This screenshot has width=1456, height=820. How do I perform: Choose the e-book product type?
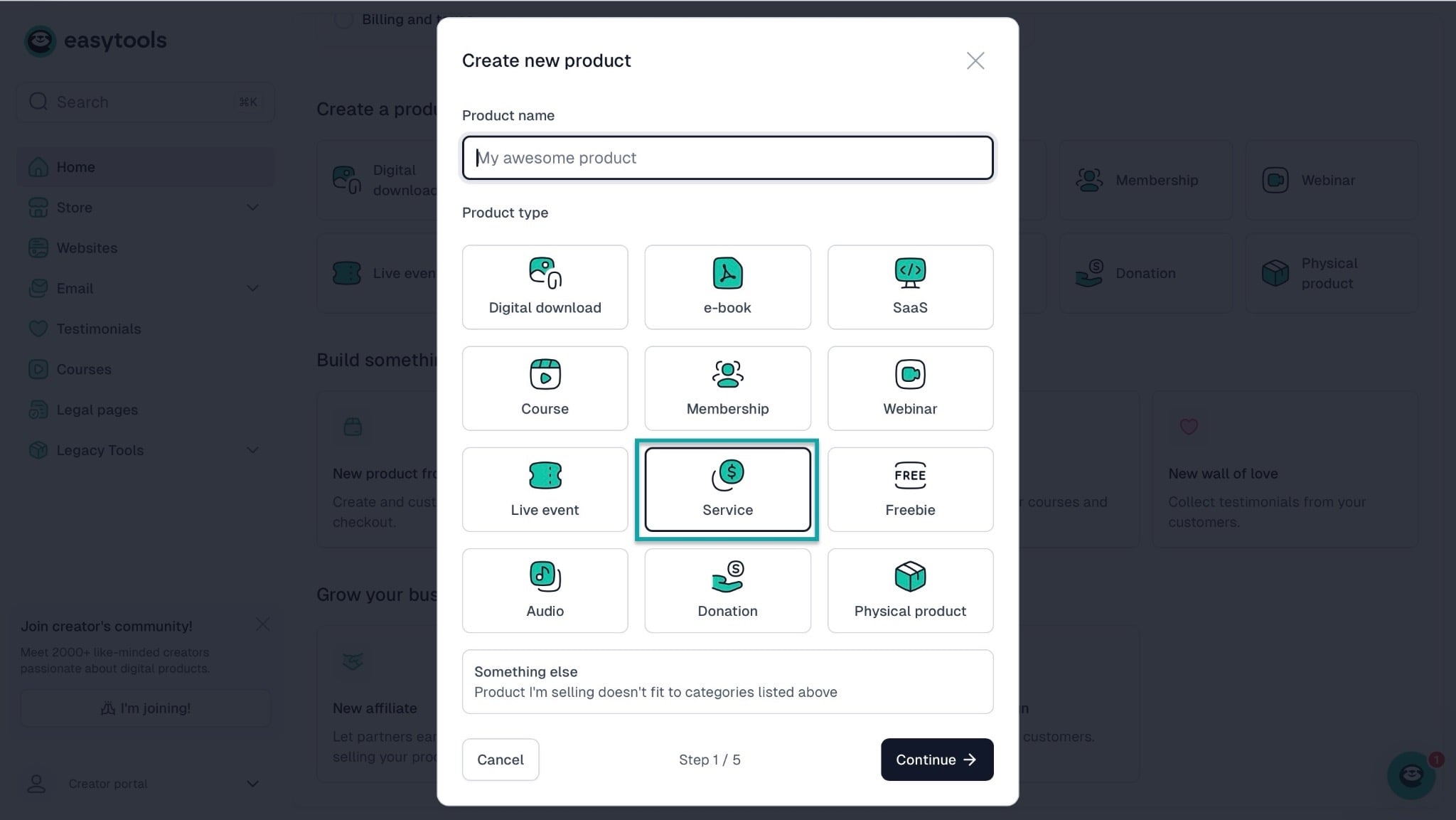(x=727, y=287)
